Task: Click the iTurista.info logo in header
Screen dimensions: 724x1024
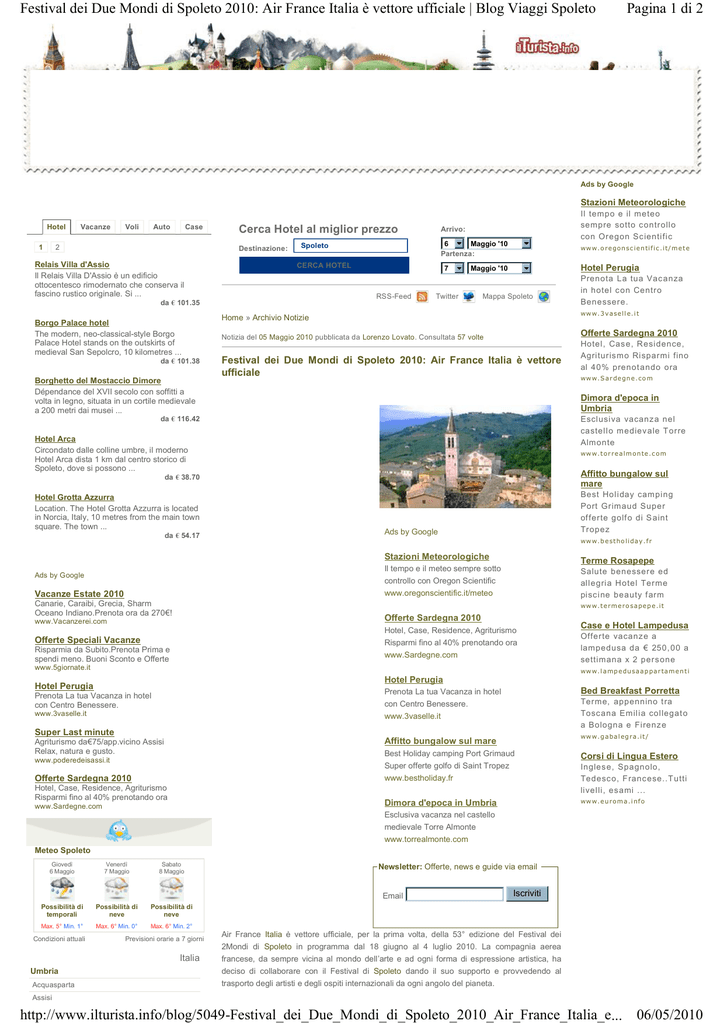Action: (x=547, y=47)
